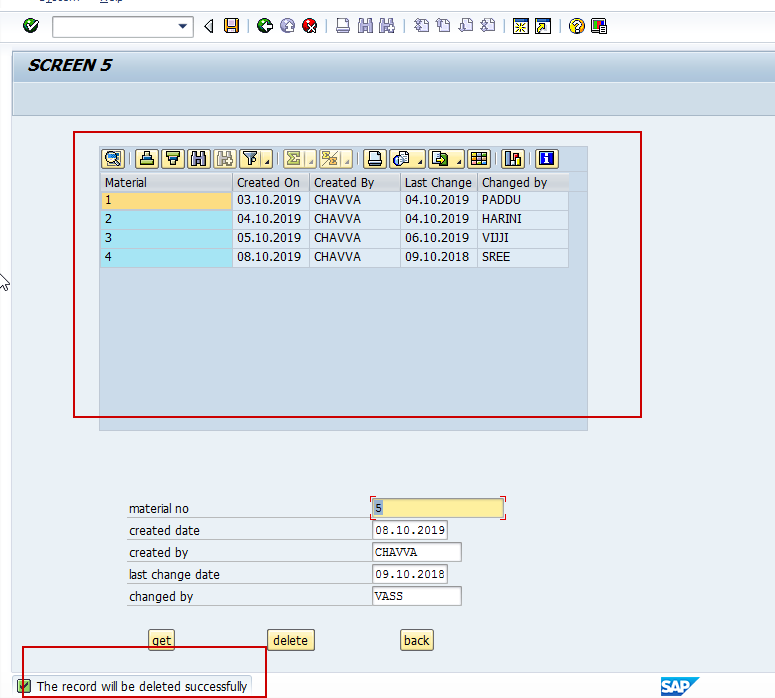
Task: Click the red Cancel icon
Action: coord(309,26)
